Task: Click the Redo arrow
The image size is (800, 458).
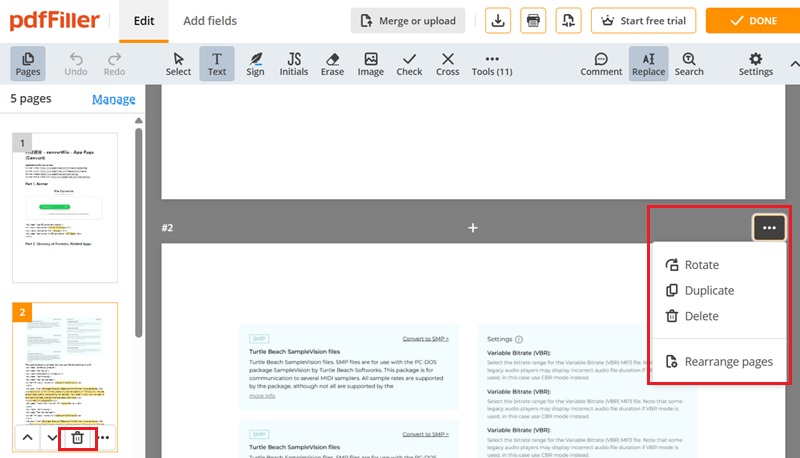Action: tap(114, 64)
